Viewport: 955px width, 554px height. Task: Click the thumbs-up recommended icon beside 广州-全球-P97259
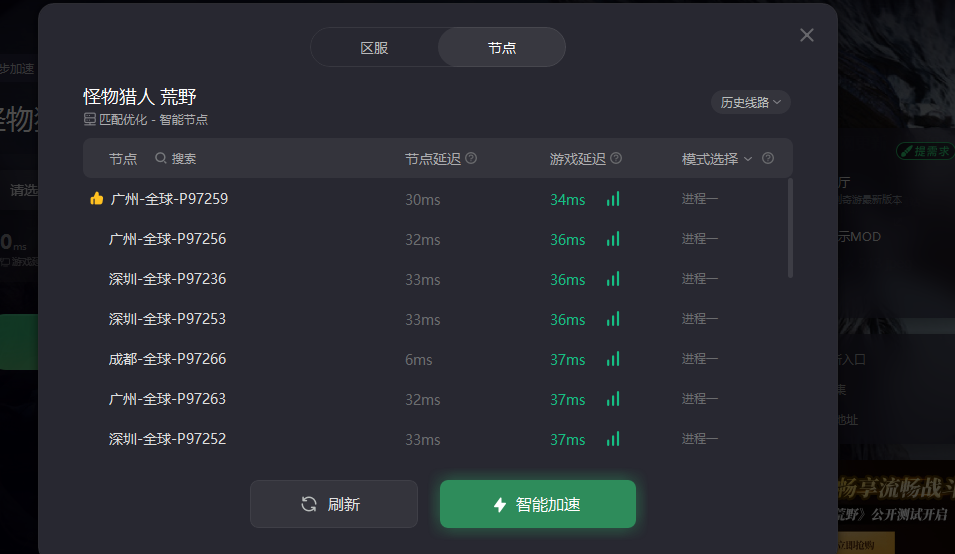96,198
